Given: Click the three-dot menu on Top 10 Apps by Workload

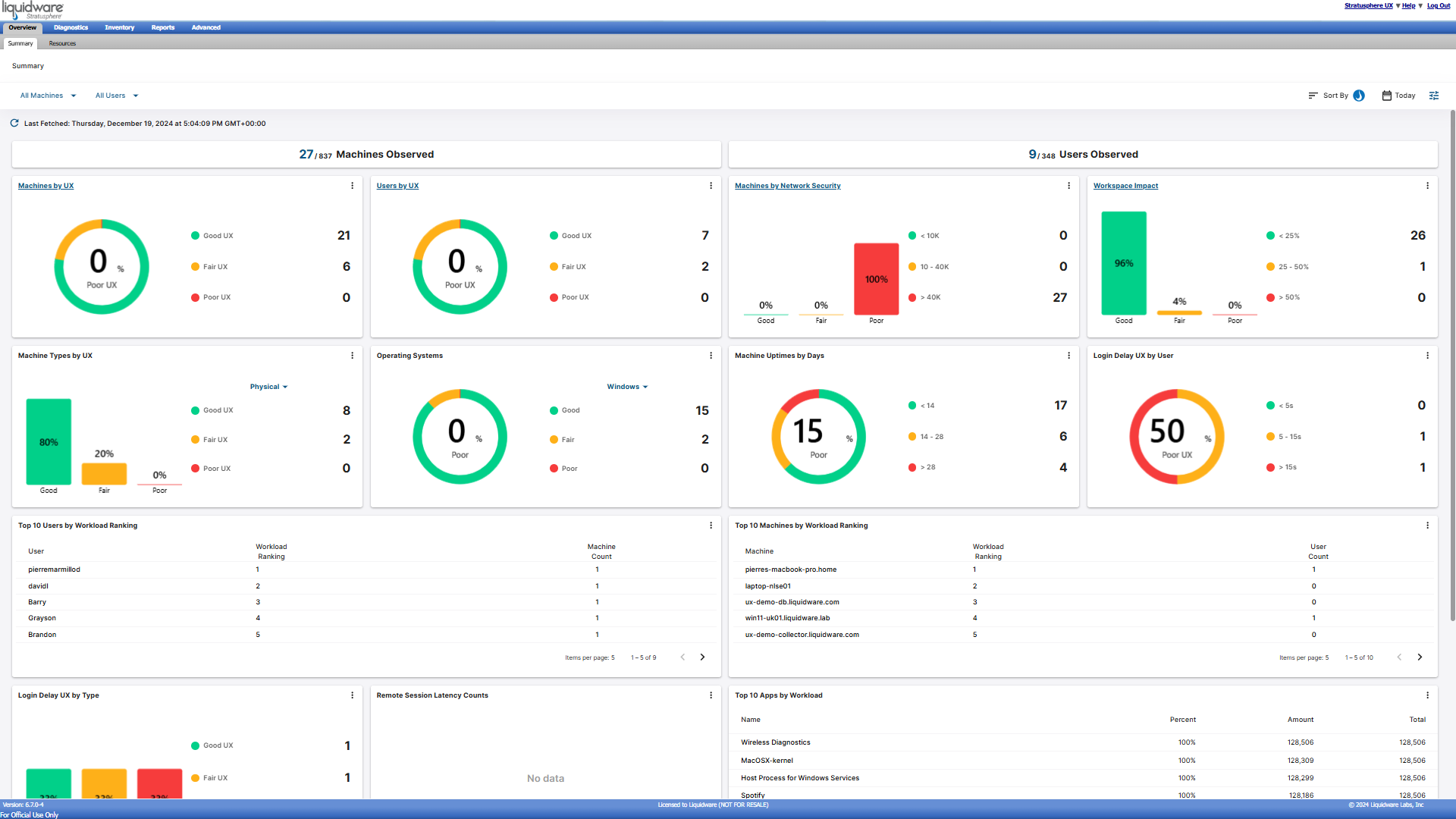Looking at the screenshot, I should [x=1428, y=694].
